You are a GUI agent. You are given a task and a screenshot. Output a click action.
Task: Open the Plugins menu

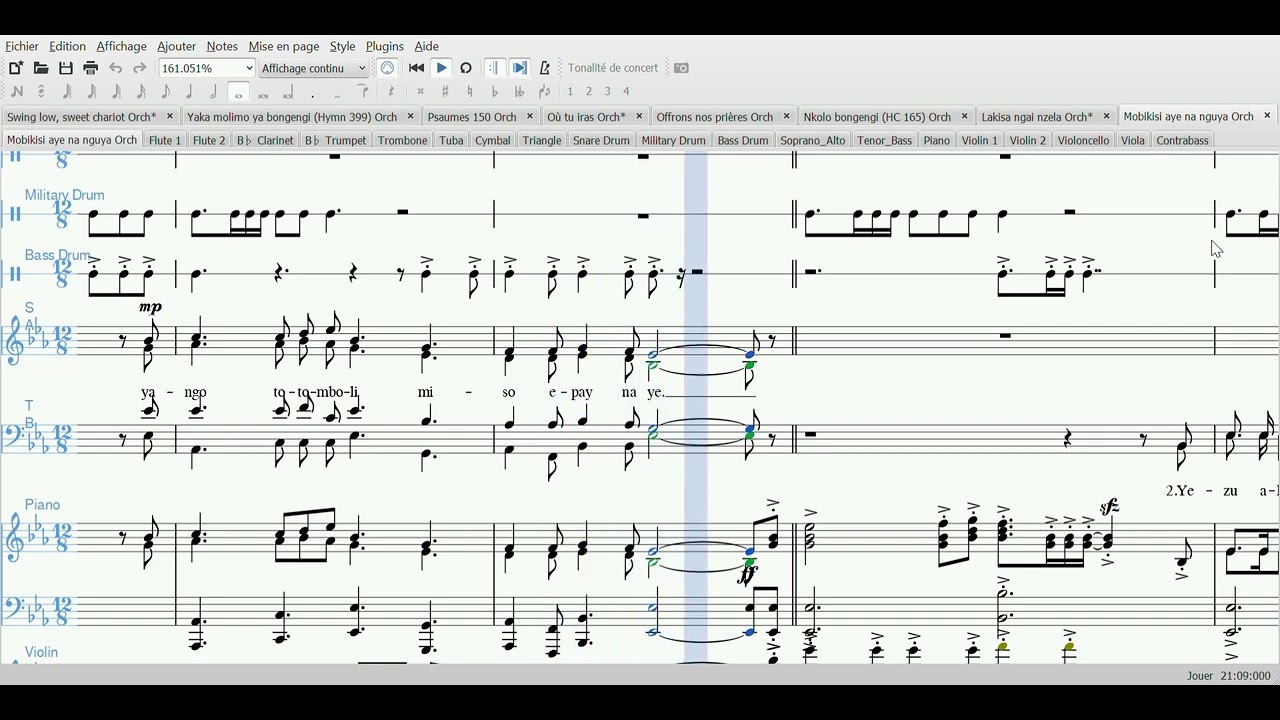click(385, 46)
